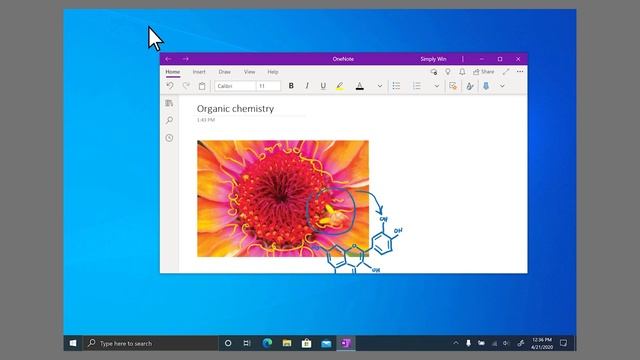Viewport: 640px width, 360px height.
Task: Click the microphone tray icon
Action: coord(469,343)
